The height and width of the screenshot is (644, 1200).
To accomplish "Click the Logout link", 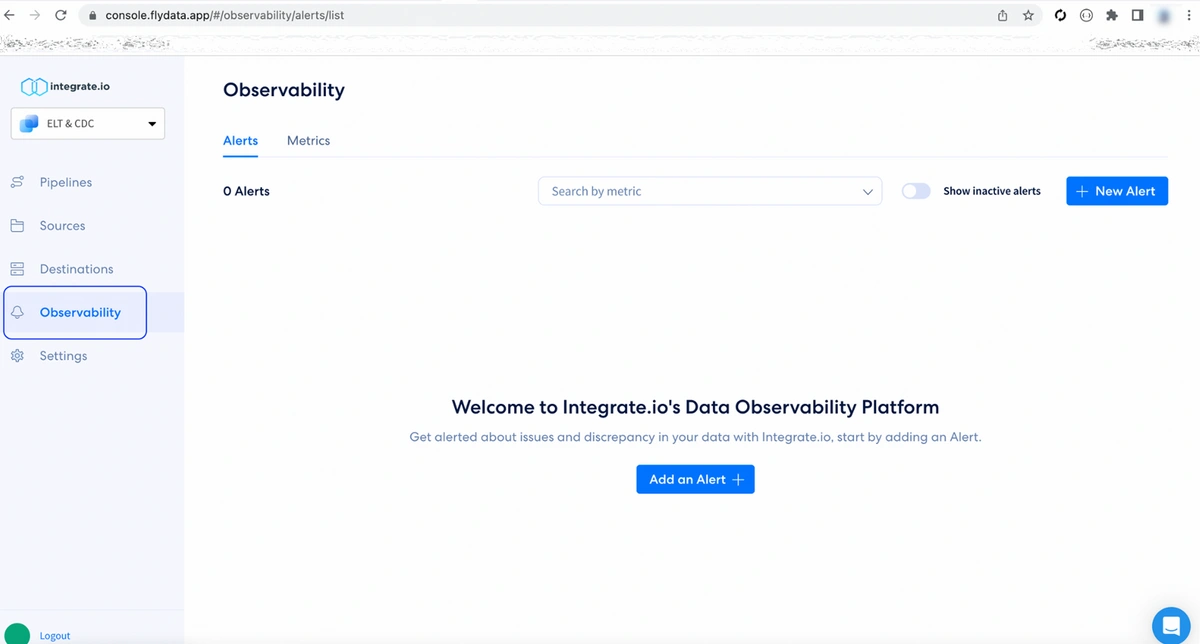I will point(55,636).
